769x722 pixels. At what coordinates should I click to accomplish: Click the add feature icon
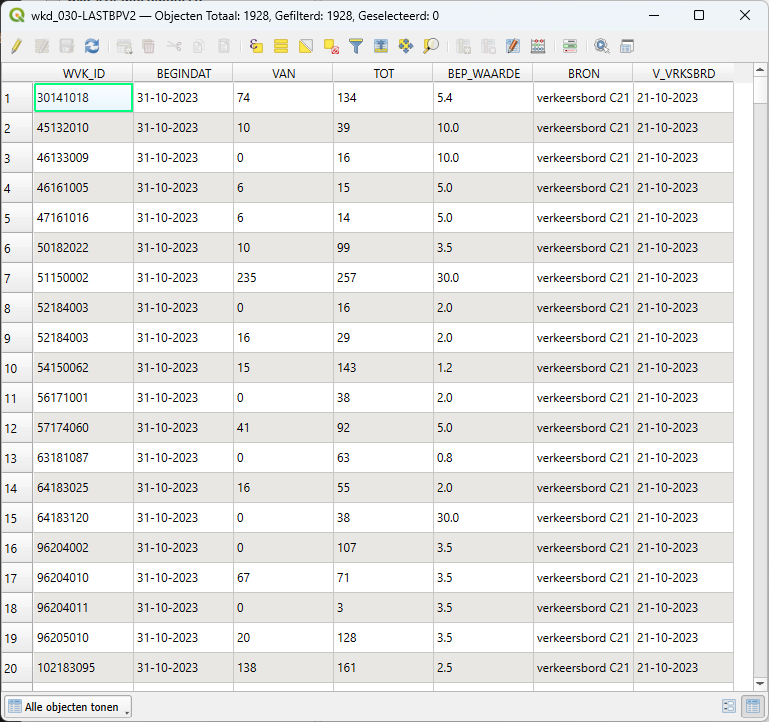tap(124, 47)
